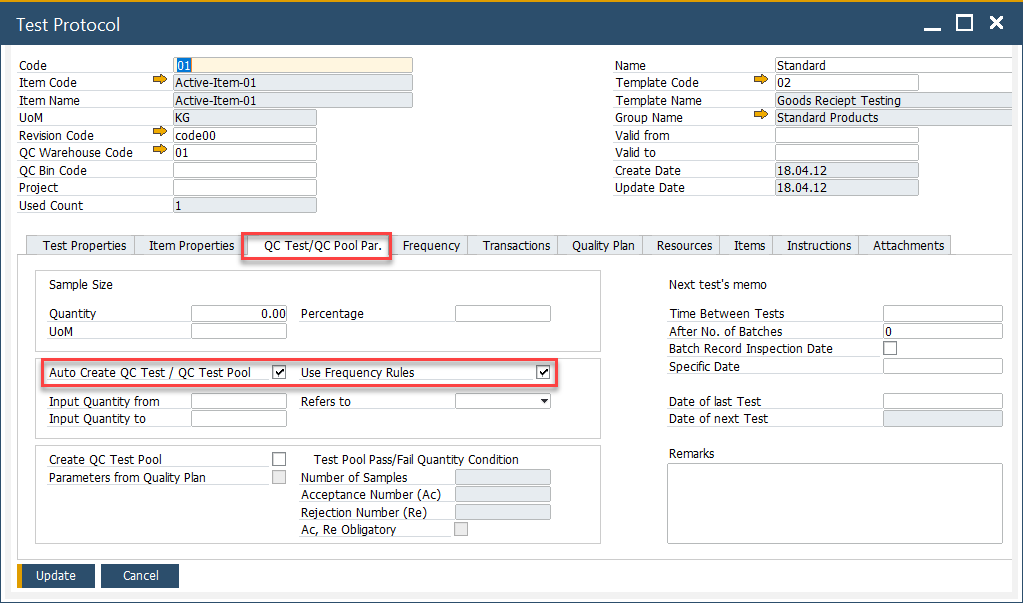Tick Batch Record Inspection Date checkbox

(890, 349)
